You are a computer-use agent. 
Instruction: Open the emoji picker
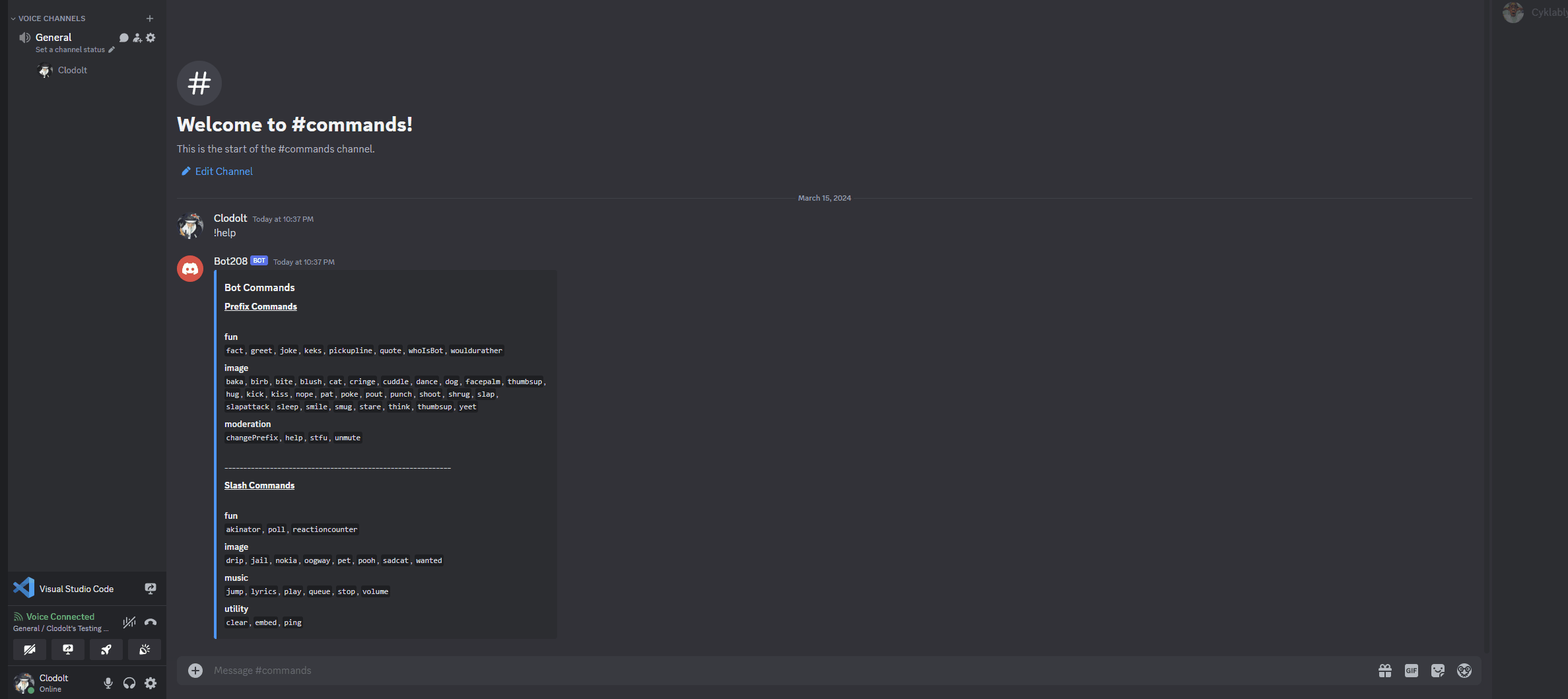tap(1464, 671)
